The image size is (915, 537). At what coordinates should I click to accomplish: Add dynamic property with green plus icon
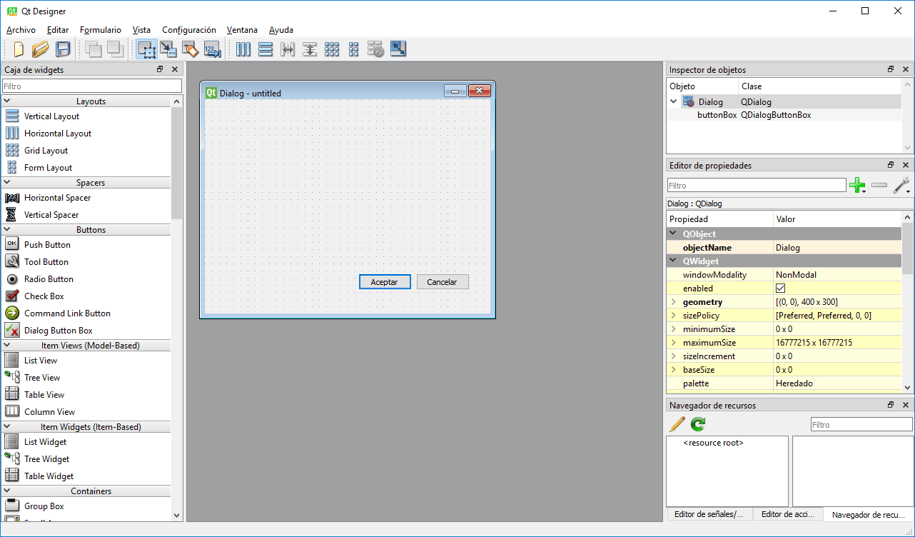857,186
